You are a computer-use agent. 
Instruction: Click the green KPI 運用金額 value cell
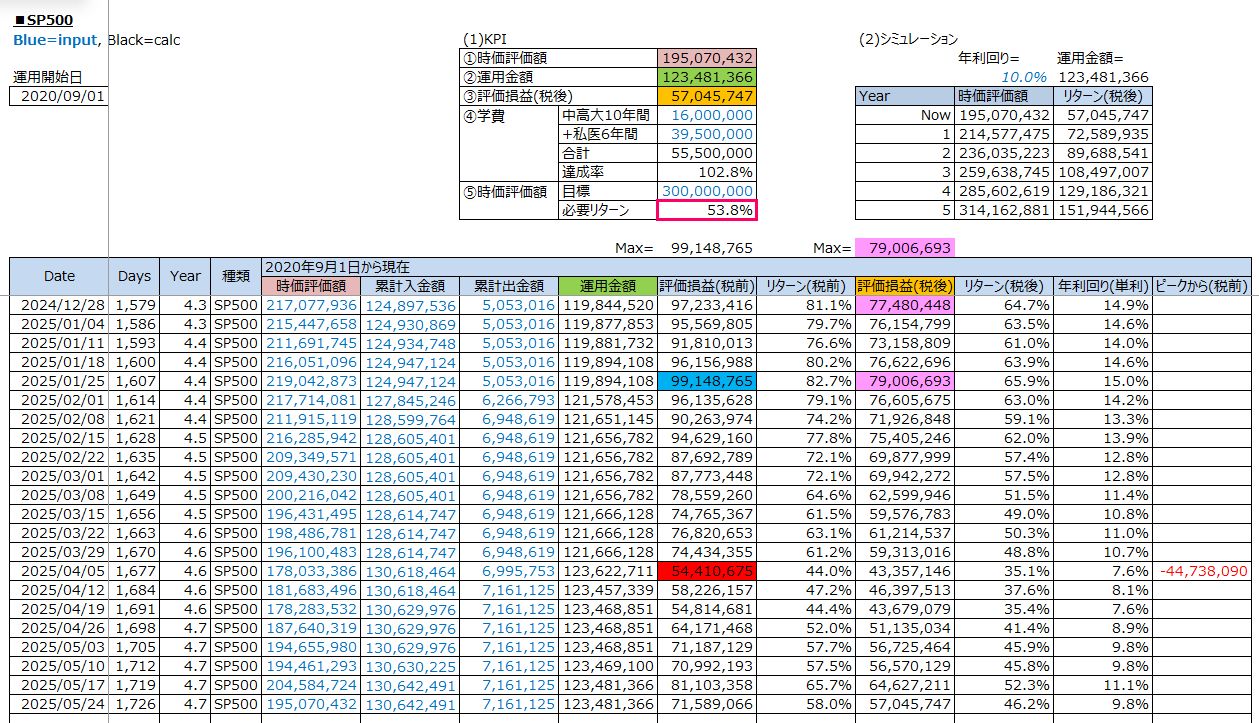pos(707,77)
